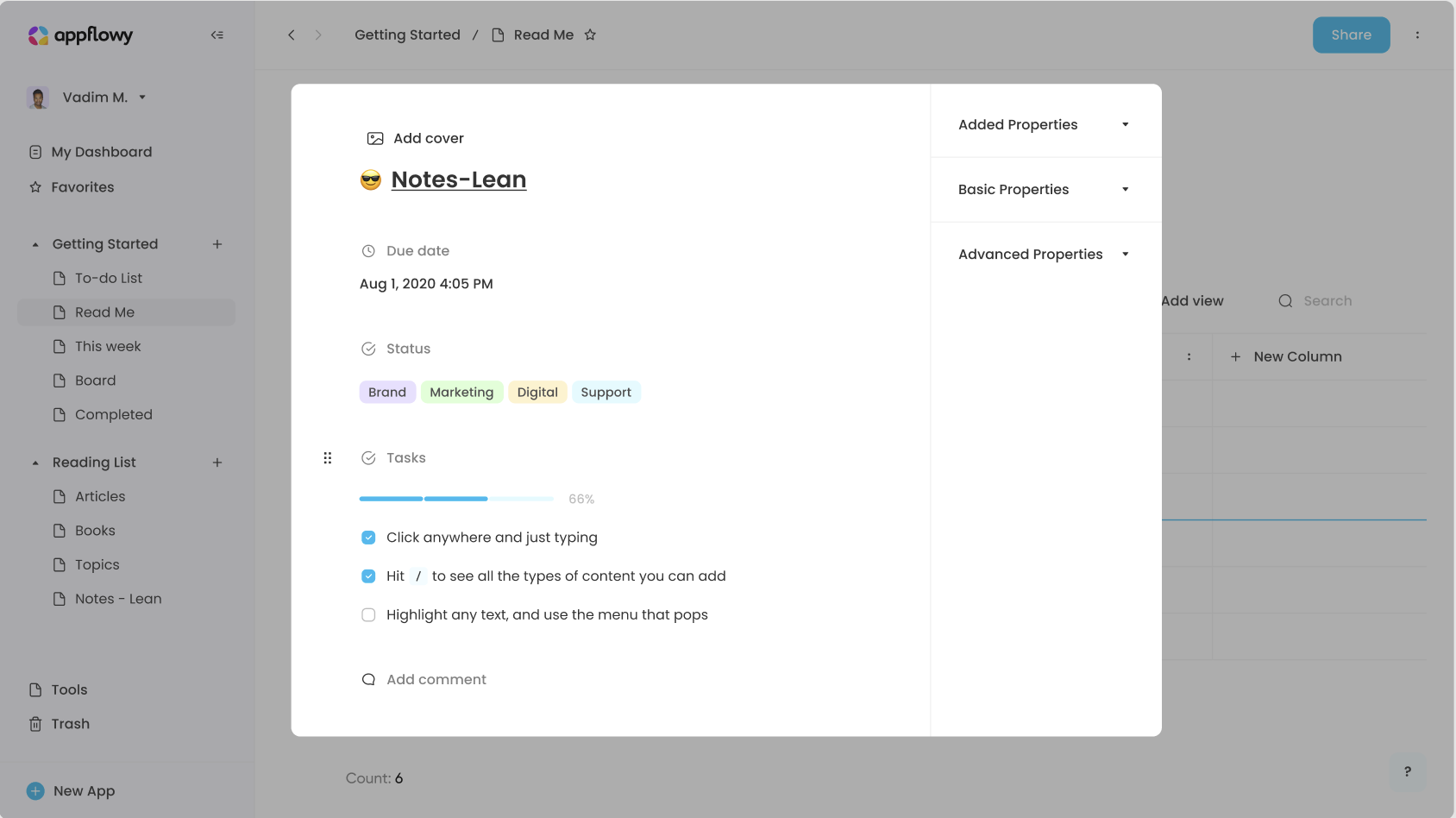Expand the Basic Properties section
Screen dimensions: 1456x818
(x=1125, y=189)
